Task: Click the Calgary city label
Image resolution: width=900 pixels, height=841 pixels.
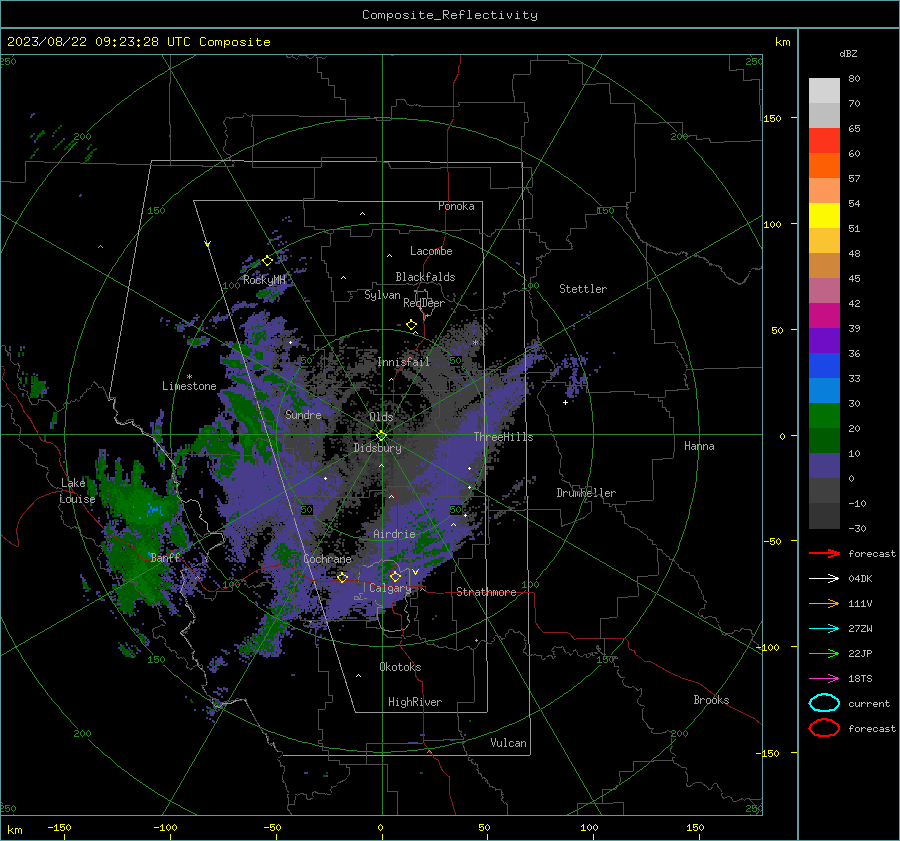Action: (390, 588)
